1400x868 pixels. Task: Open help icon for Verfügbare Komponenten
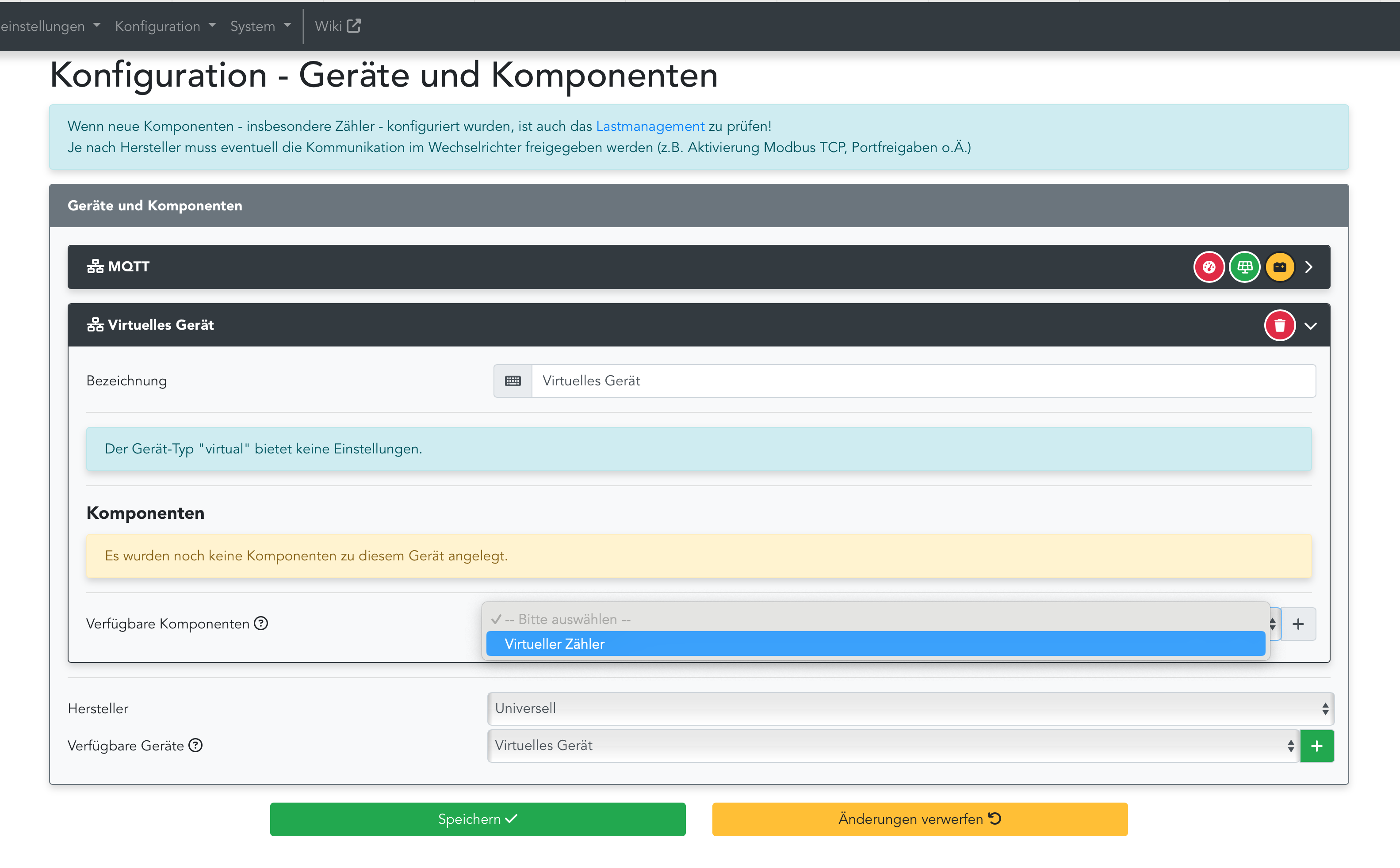tap(261, 624)
